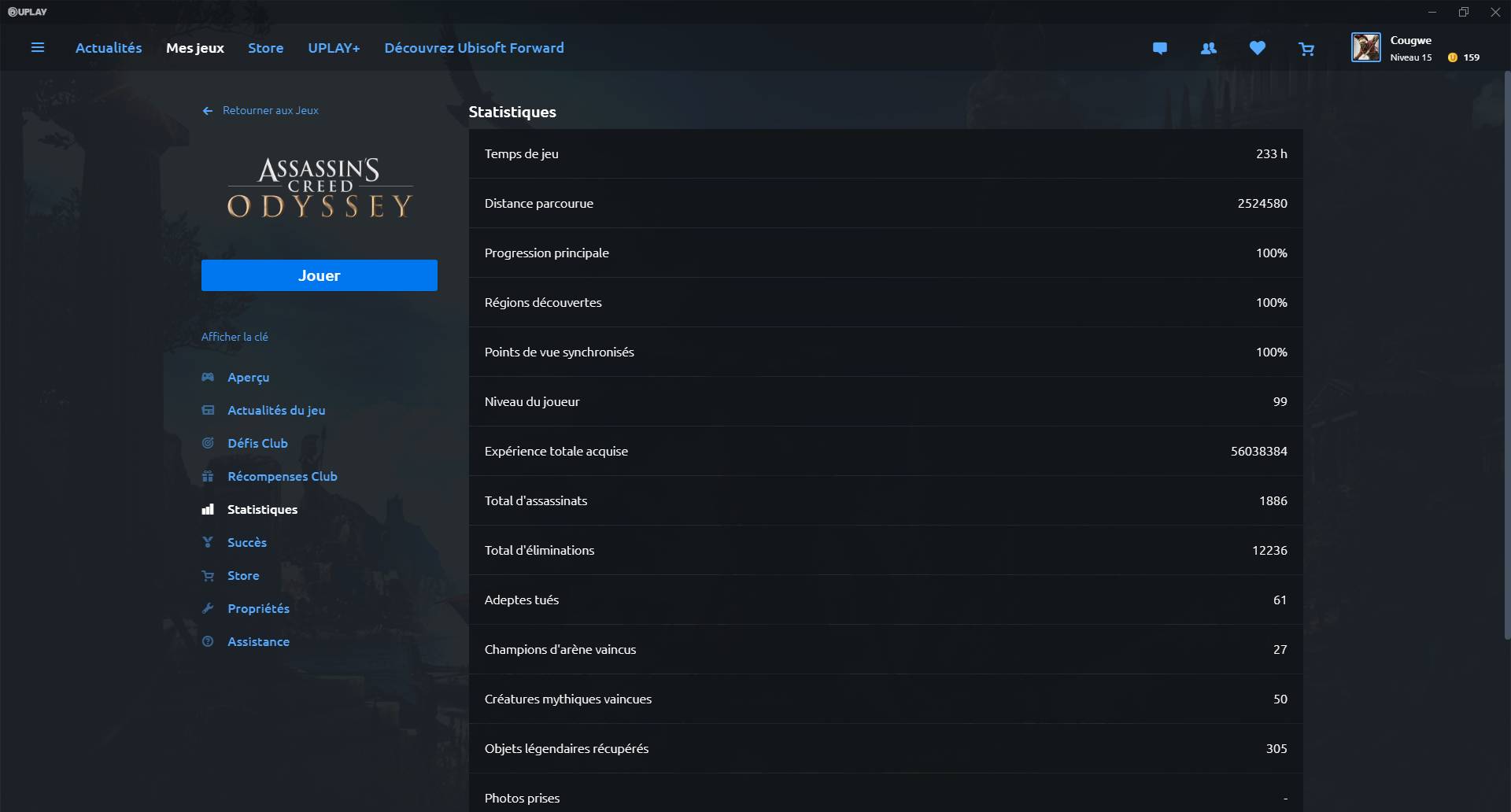Open the shopping cart icon
This screenshot has width=1511, height=812.
1306,49
